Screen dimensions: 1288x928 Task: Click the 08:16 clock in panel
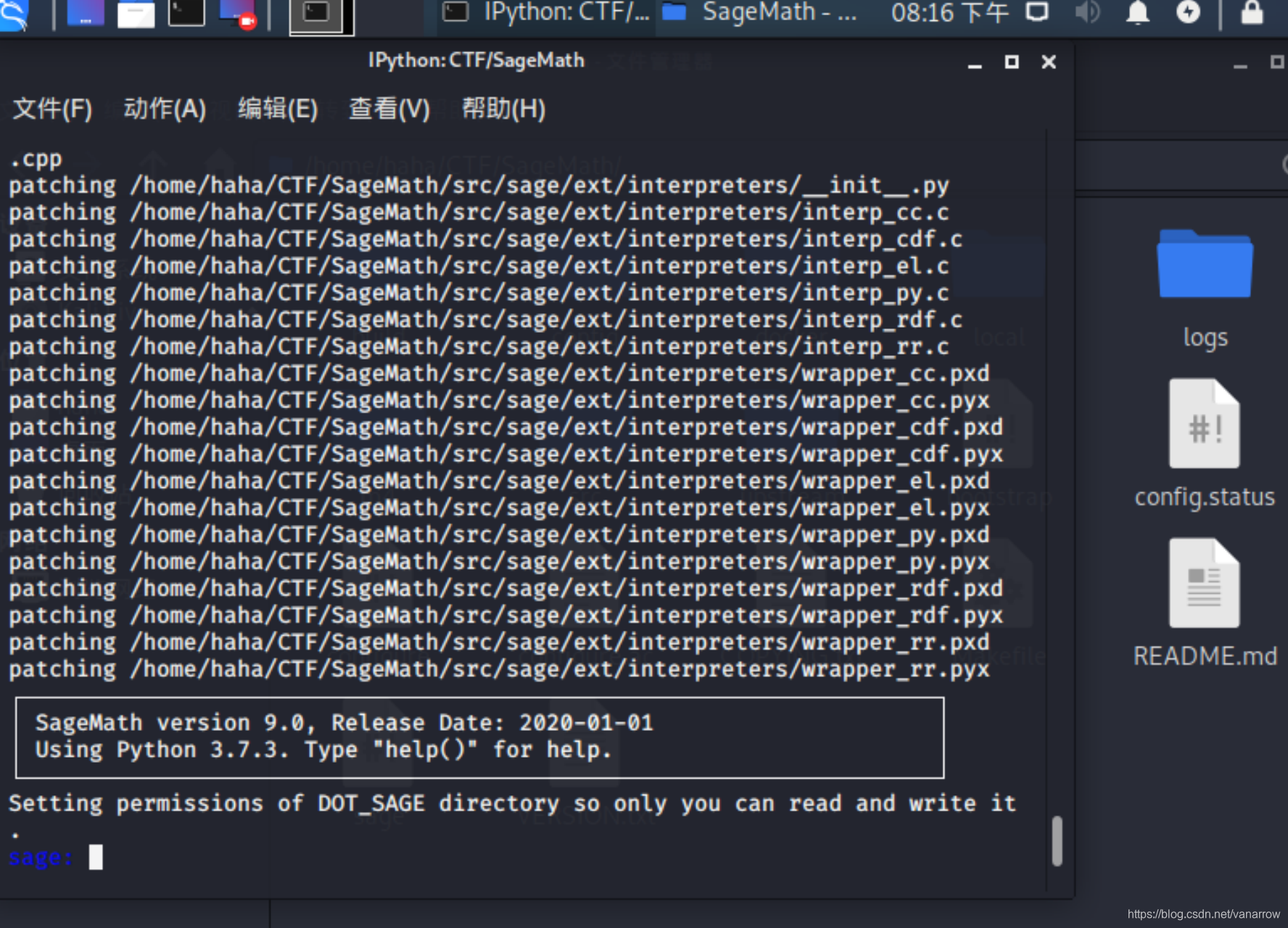tap(949, 12)
